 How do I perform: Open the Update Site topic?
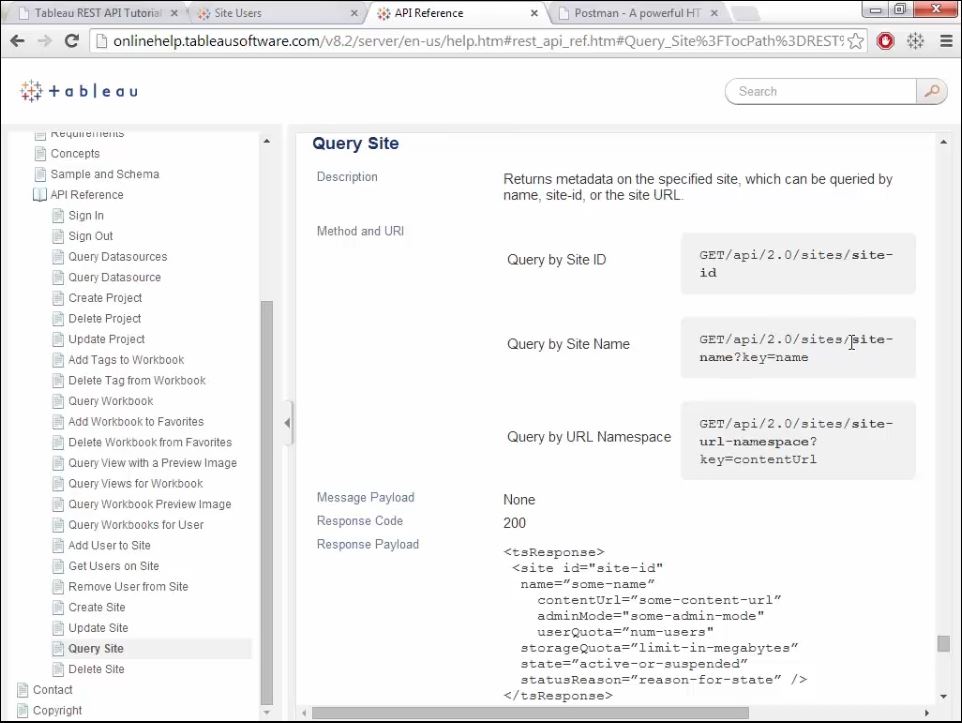(98, 628)
